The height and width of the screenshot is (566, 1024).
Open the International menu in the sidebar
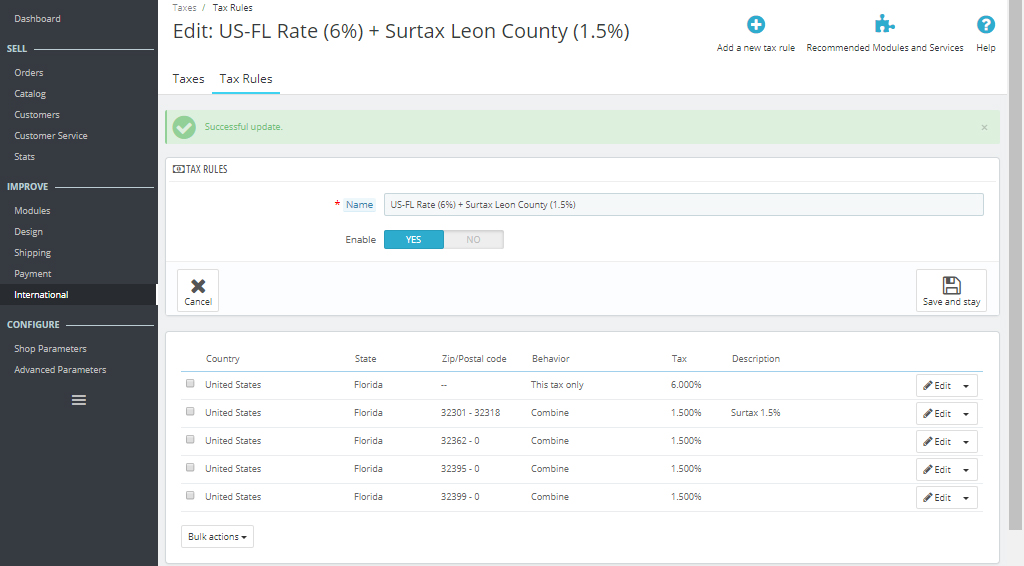[41, 295]
